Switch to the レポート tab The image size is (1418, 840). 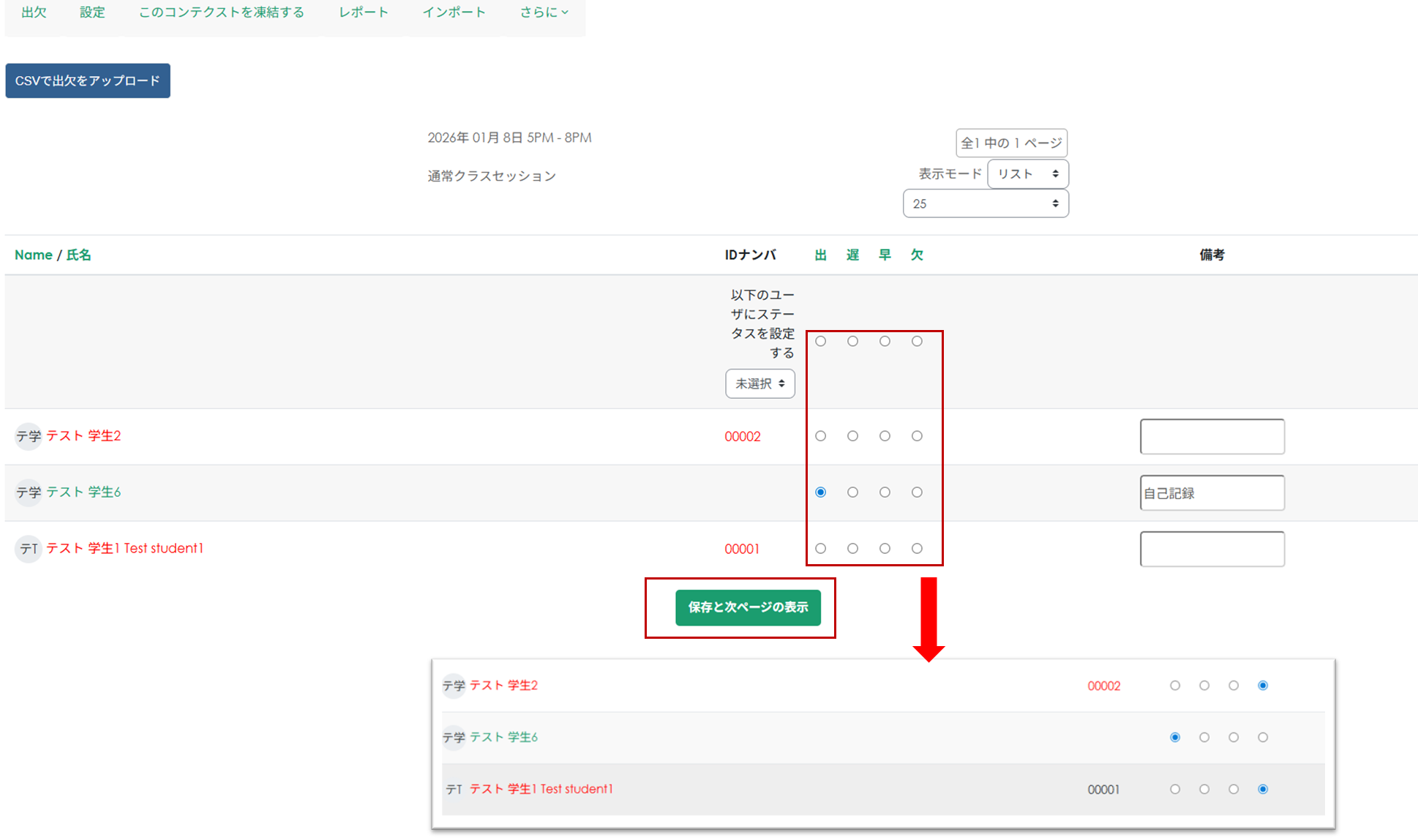coord(363,12)
